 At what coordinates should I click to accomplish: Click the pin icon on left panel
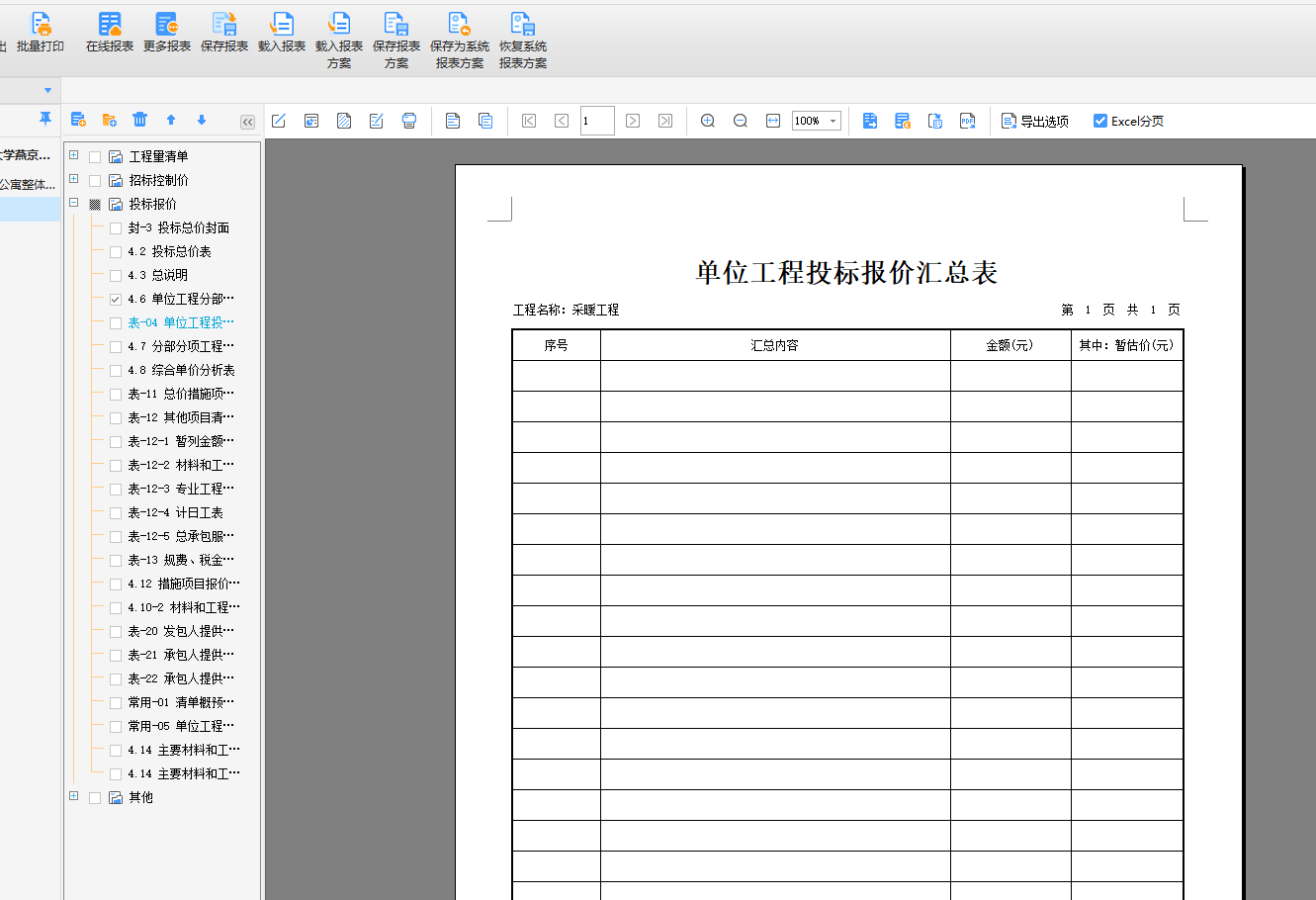[x=44, y=119]
